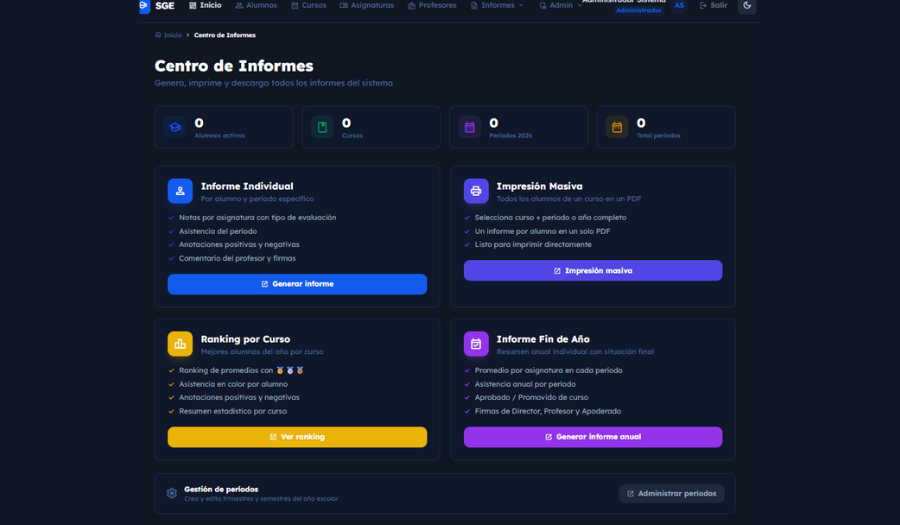Click the Generar informe button
This screenshot has height=525, width=900.
[x=297, y=284]
